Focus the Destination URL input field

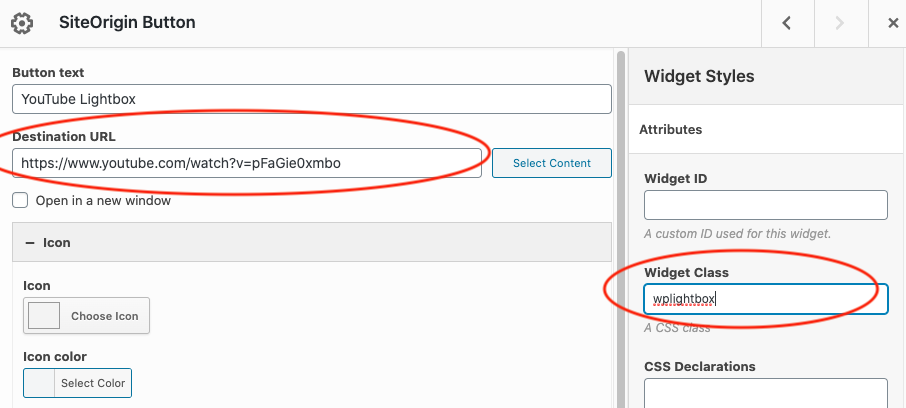[247, 163]
